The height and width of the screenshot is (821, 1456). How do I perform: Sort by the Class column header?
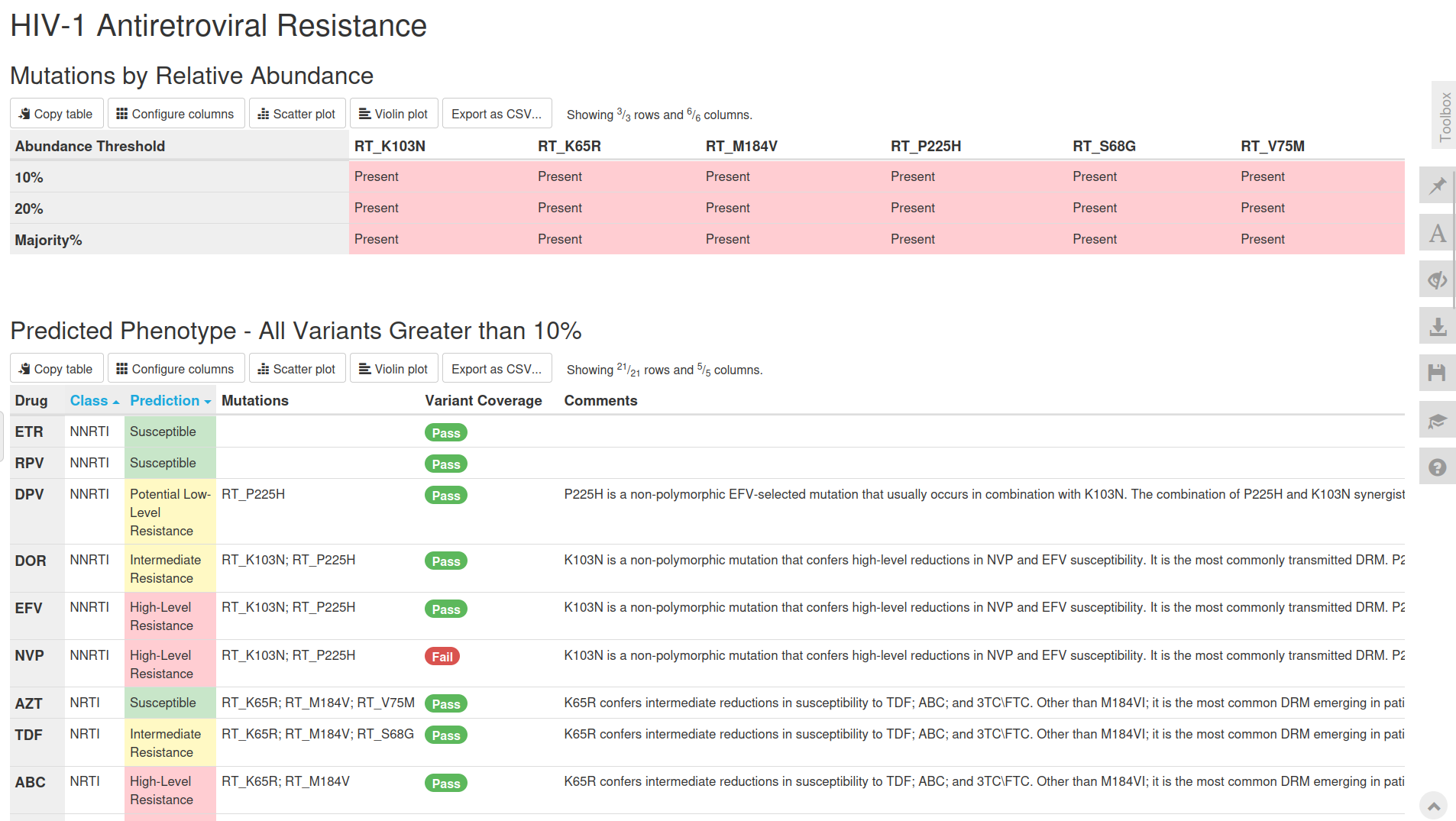pyautogui.click(x=95, y=401)
